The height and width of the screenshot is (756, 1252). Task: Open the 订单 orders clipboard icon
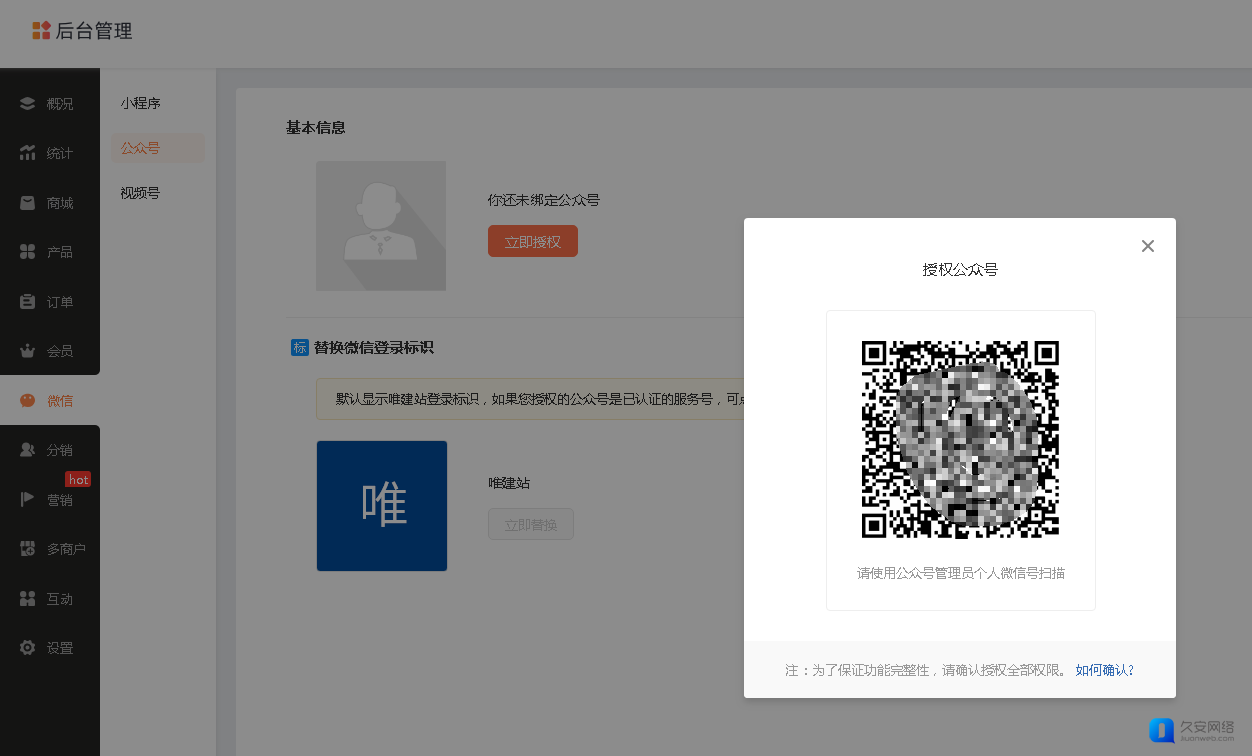point(28,302)
